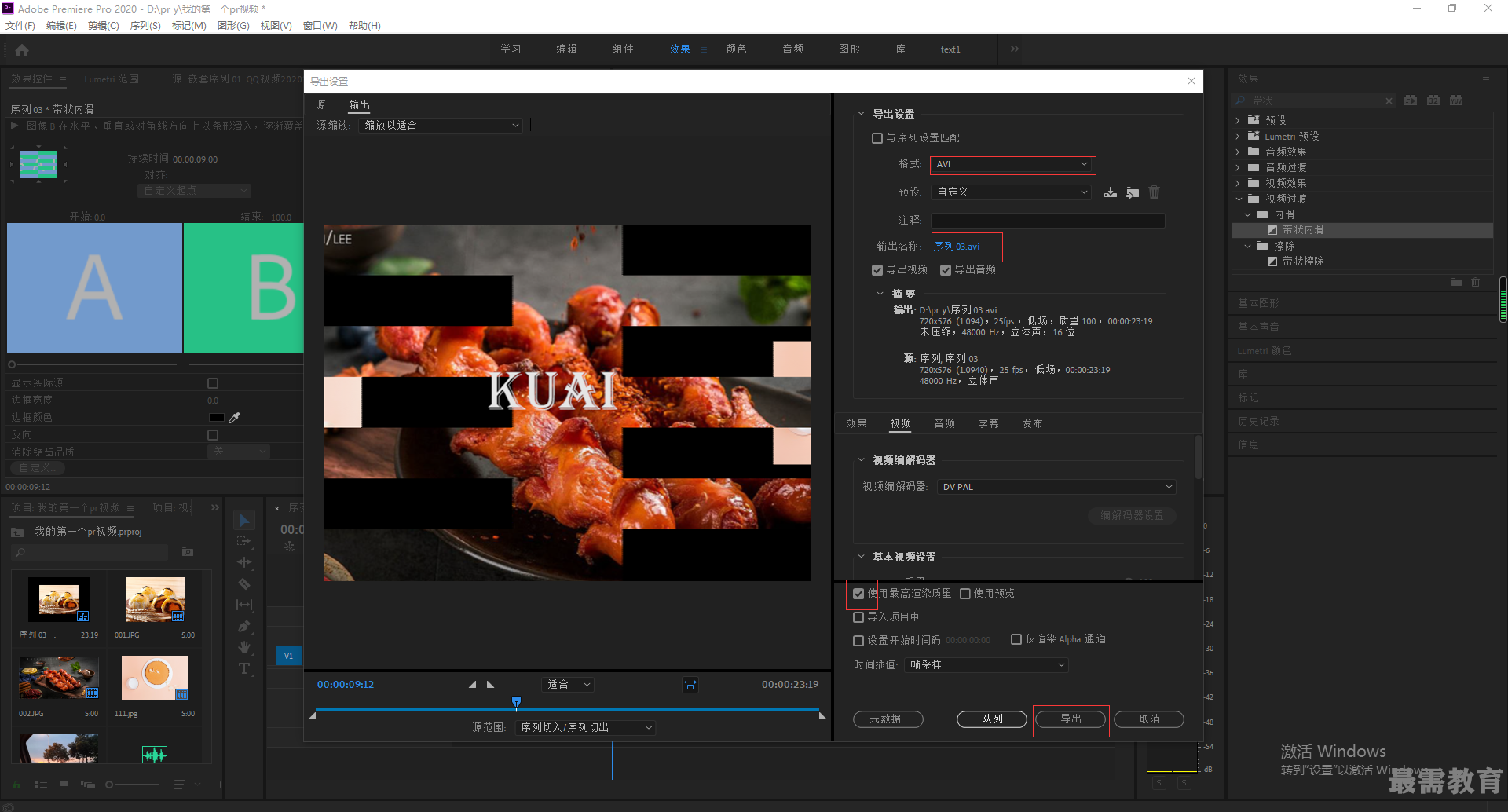Toggle show actual sources checkbox
This screenshot has width=1508, height=812.
click(213, 383)
